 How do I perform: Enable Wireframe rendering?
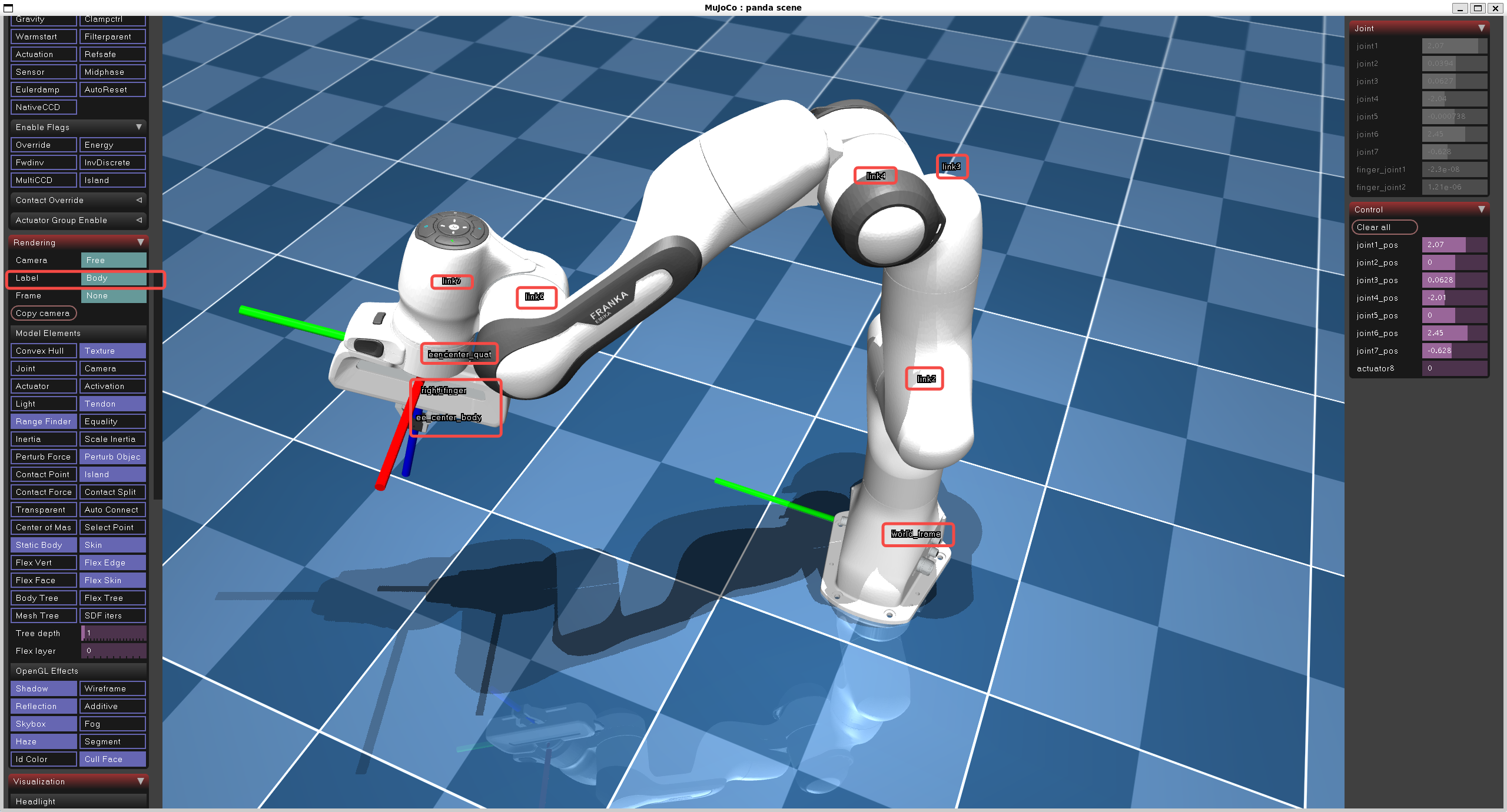click(112, 688)
